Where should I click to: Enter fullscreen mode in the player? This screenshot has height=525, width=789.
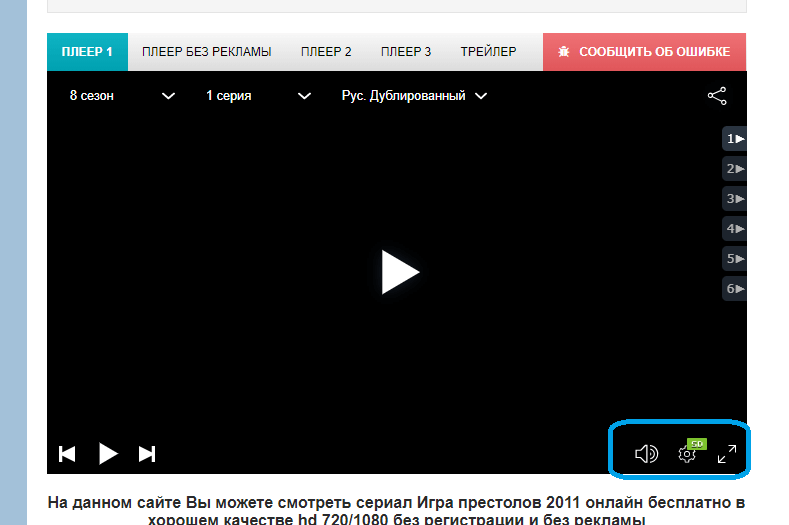[727, 454]
